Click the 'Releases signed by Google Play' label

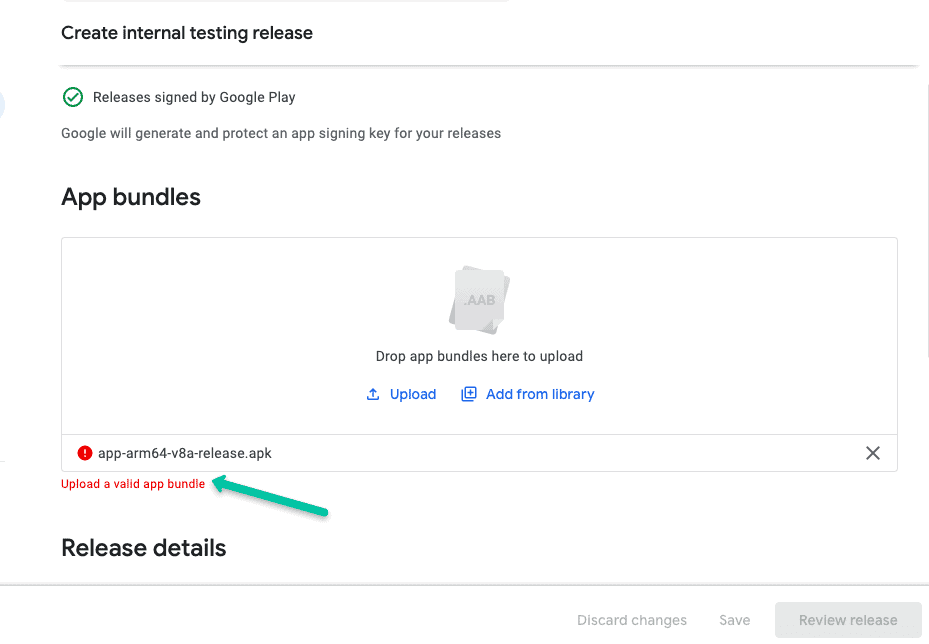[x=193, y=97]
